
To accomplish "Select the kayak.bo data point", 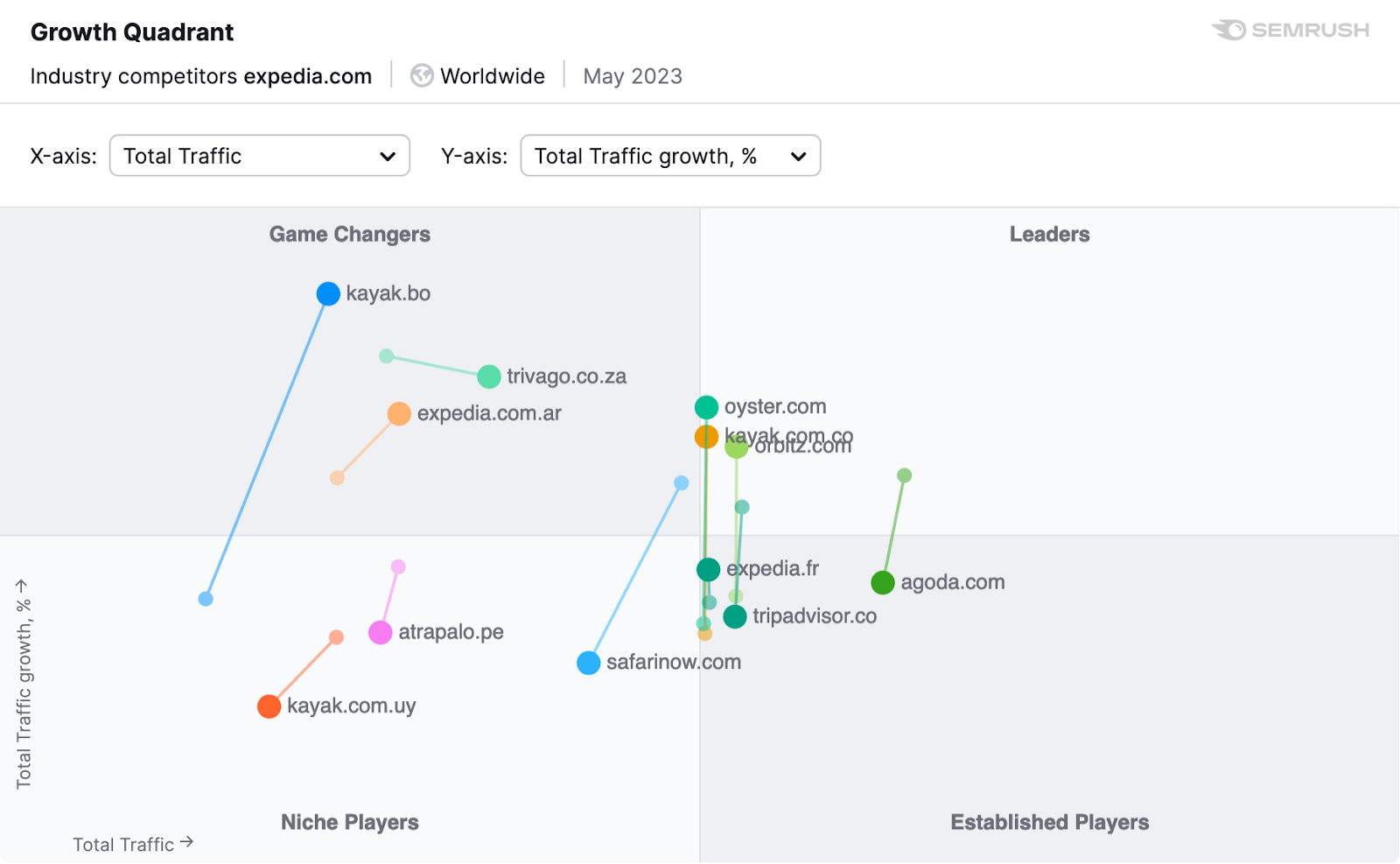I will [328, 293].
